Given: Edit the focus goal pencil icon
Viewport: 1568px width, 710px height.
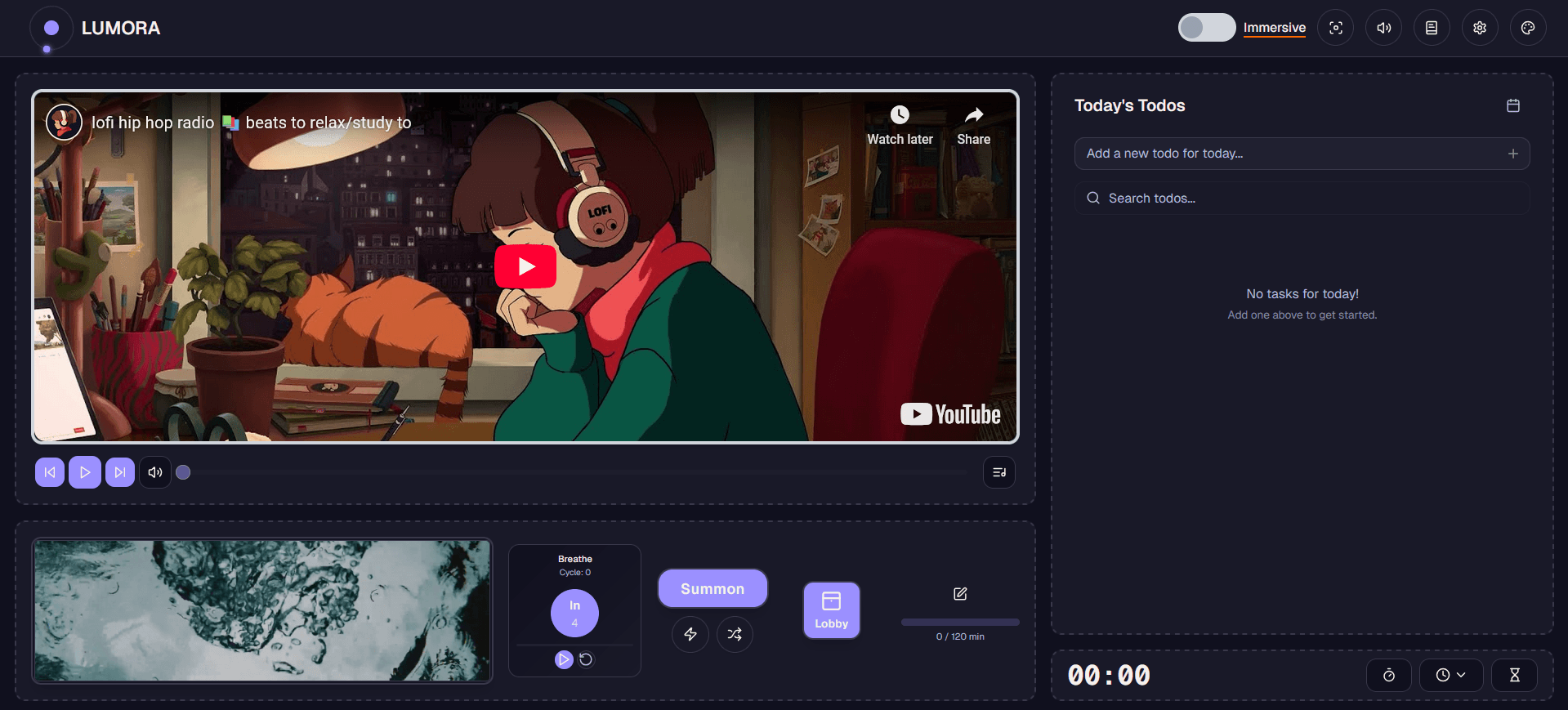Looking at the screenshot, I should 960,594.
